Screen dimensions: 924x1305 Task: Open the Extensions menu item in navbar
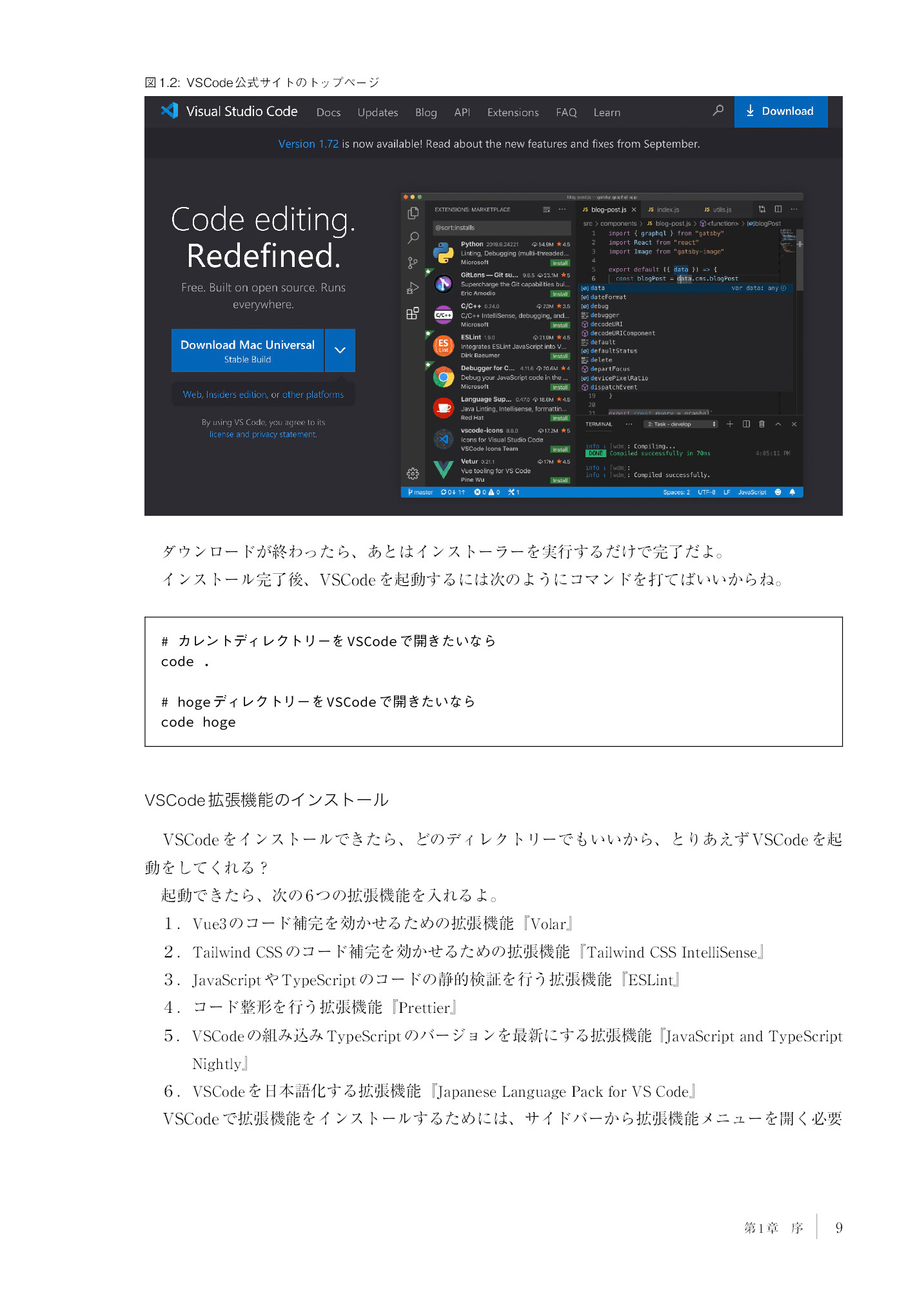[x=513, y=112]
